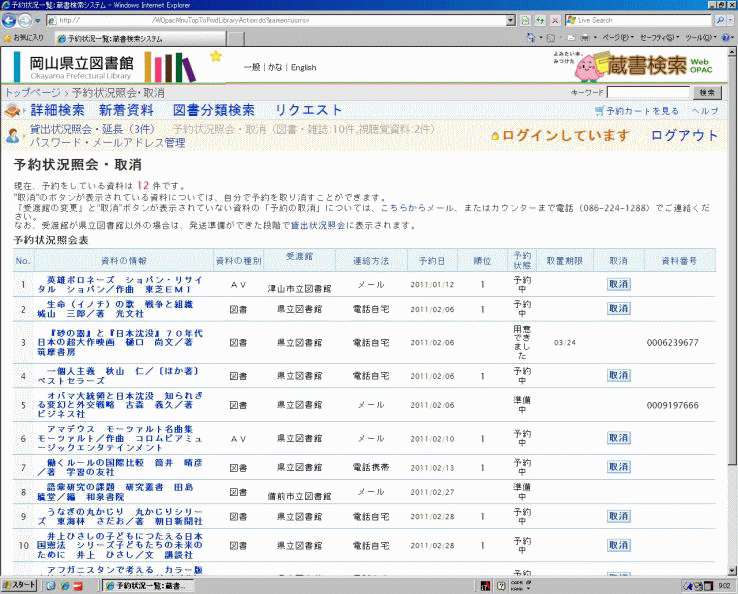Open title オバマ大統領と日本沈没 link
The image size is (738, 594).
coord(120,405)
